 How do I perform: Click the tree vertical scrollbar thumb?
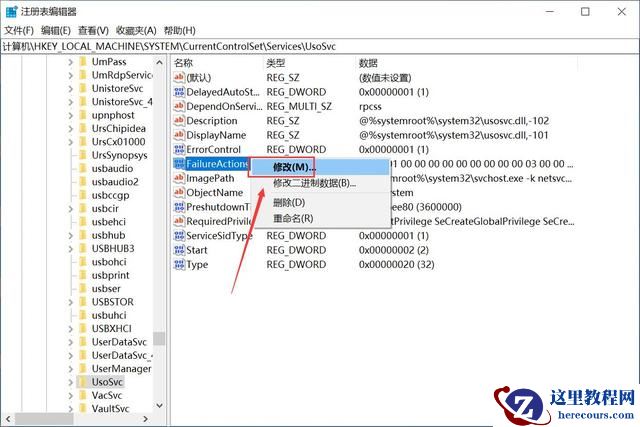click(x=159, y=339)
